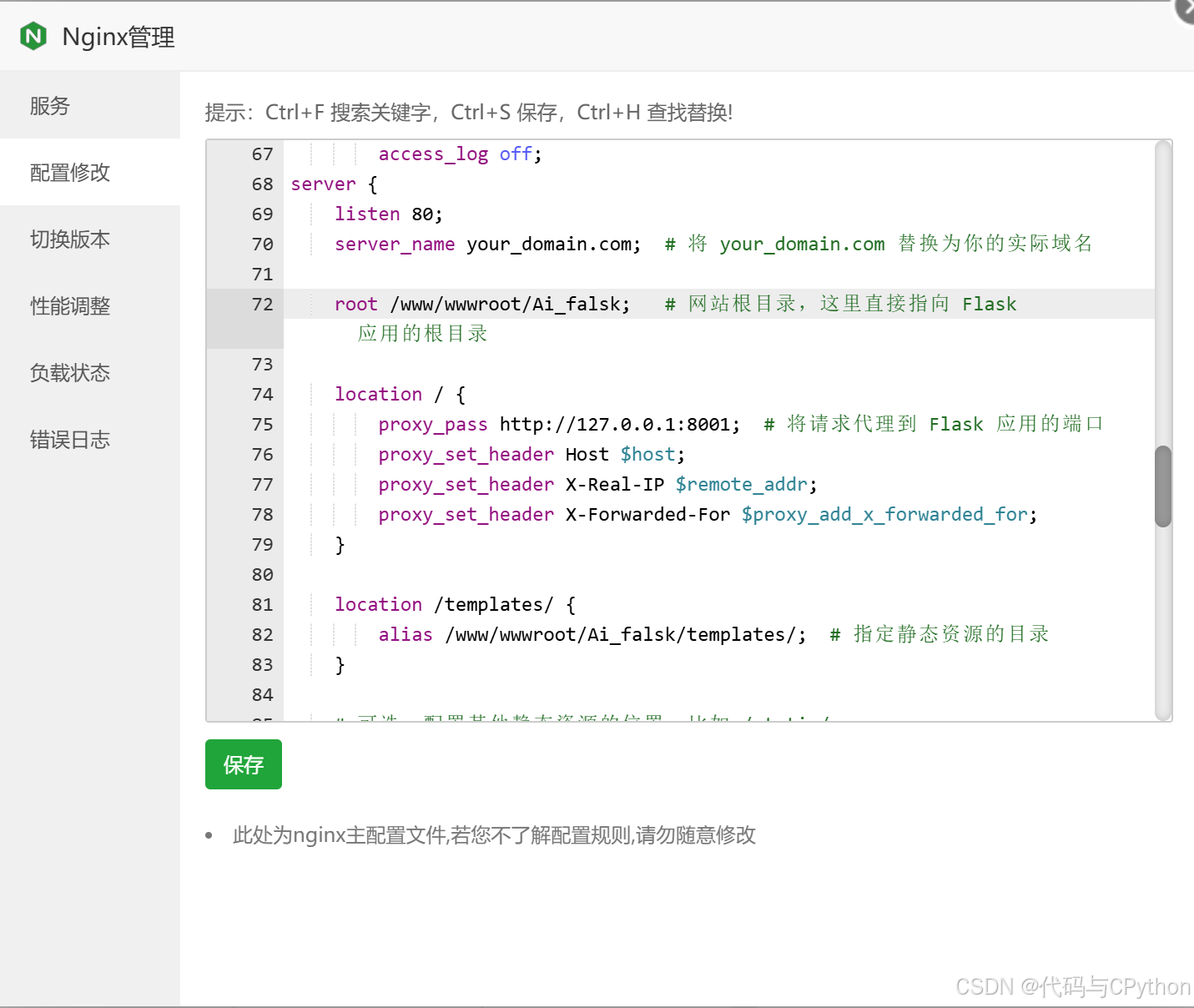Click the 'server {' line
The image size is (1194, 1008).
click(334, 184)
